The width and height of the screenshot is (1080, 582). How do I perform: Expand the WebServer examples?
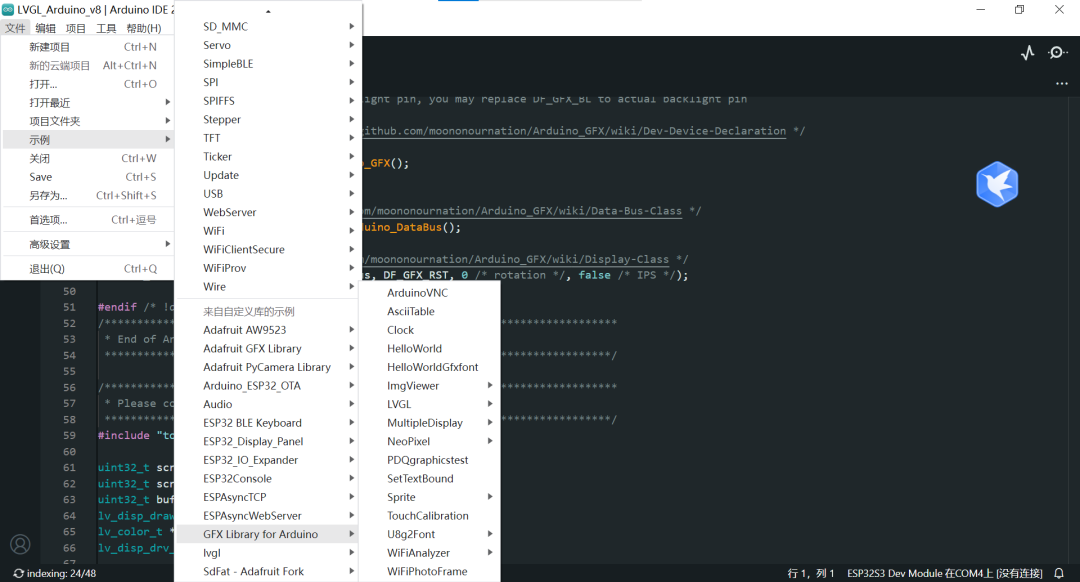267,212
